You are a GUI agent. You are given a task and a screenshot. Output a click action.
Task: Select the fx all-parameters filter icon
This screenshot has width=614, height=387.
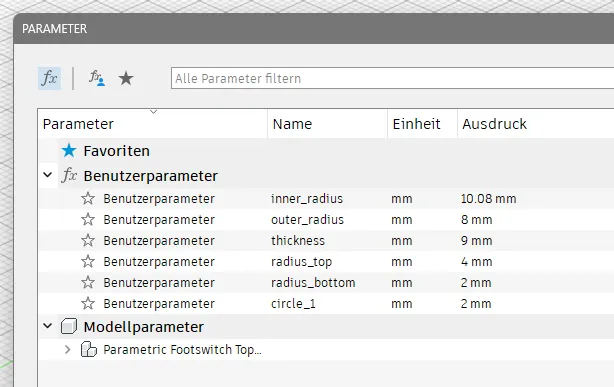tap(49, 78)
